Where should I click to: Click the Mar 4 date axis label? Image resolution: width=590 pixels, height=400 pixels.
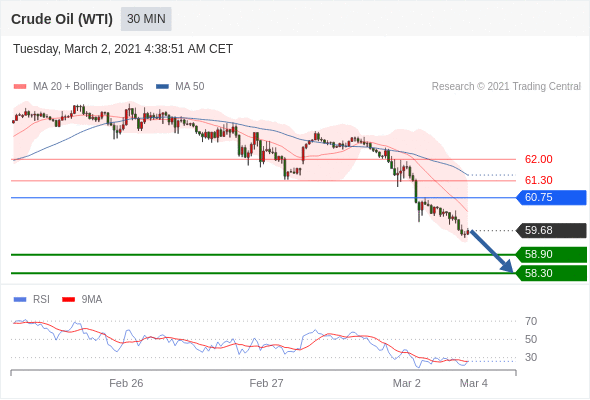[474, 383]
